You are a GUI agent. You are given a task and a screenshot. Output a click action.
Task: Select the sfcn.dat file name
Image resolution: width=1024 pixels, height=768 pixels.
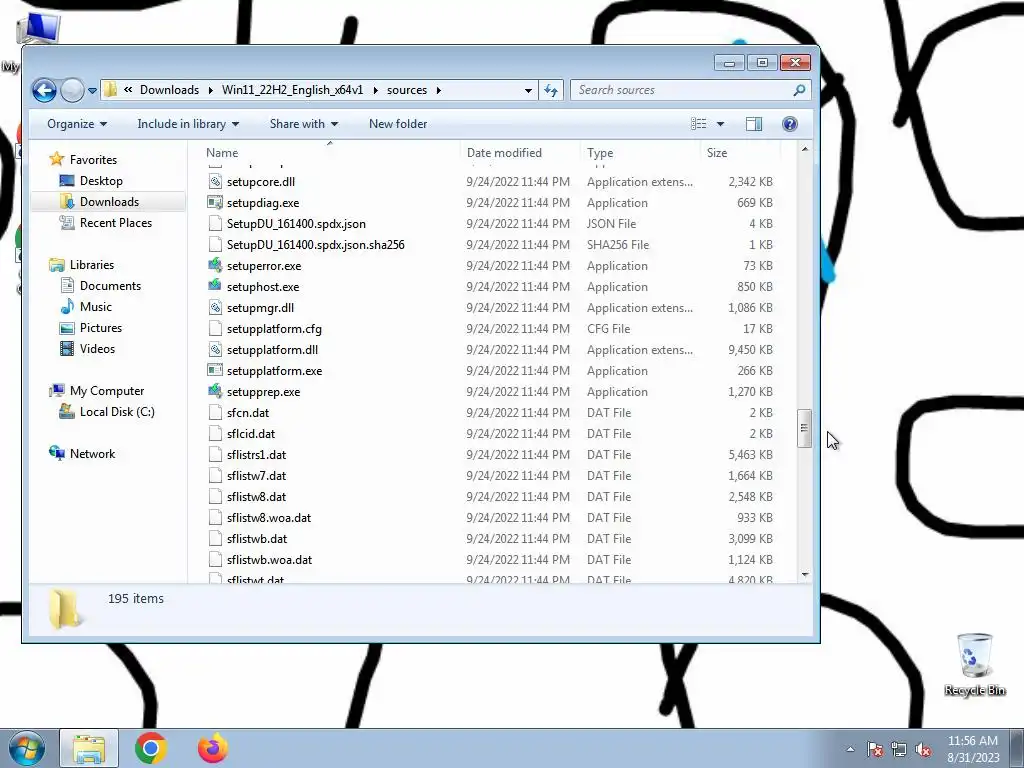click(x=248, y=413)
